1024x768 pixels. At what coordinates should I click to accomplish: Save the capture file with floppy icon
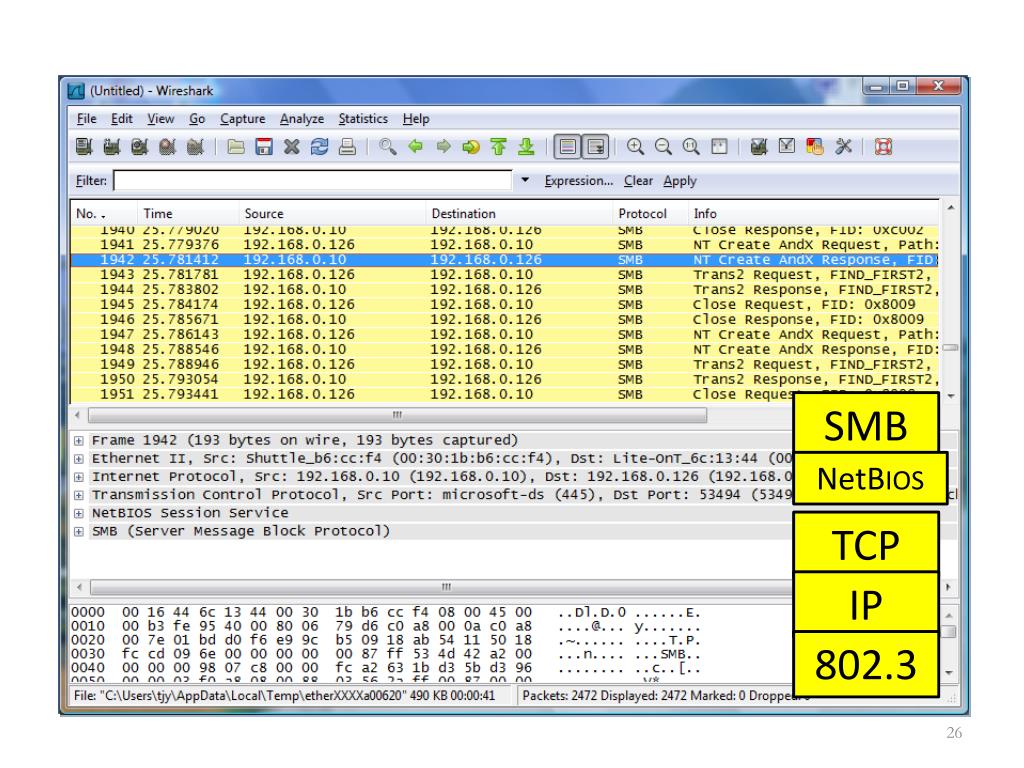click(x=264, y=146)
